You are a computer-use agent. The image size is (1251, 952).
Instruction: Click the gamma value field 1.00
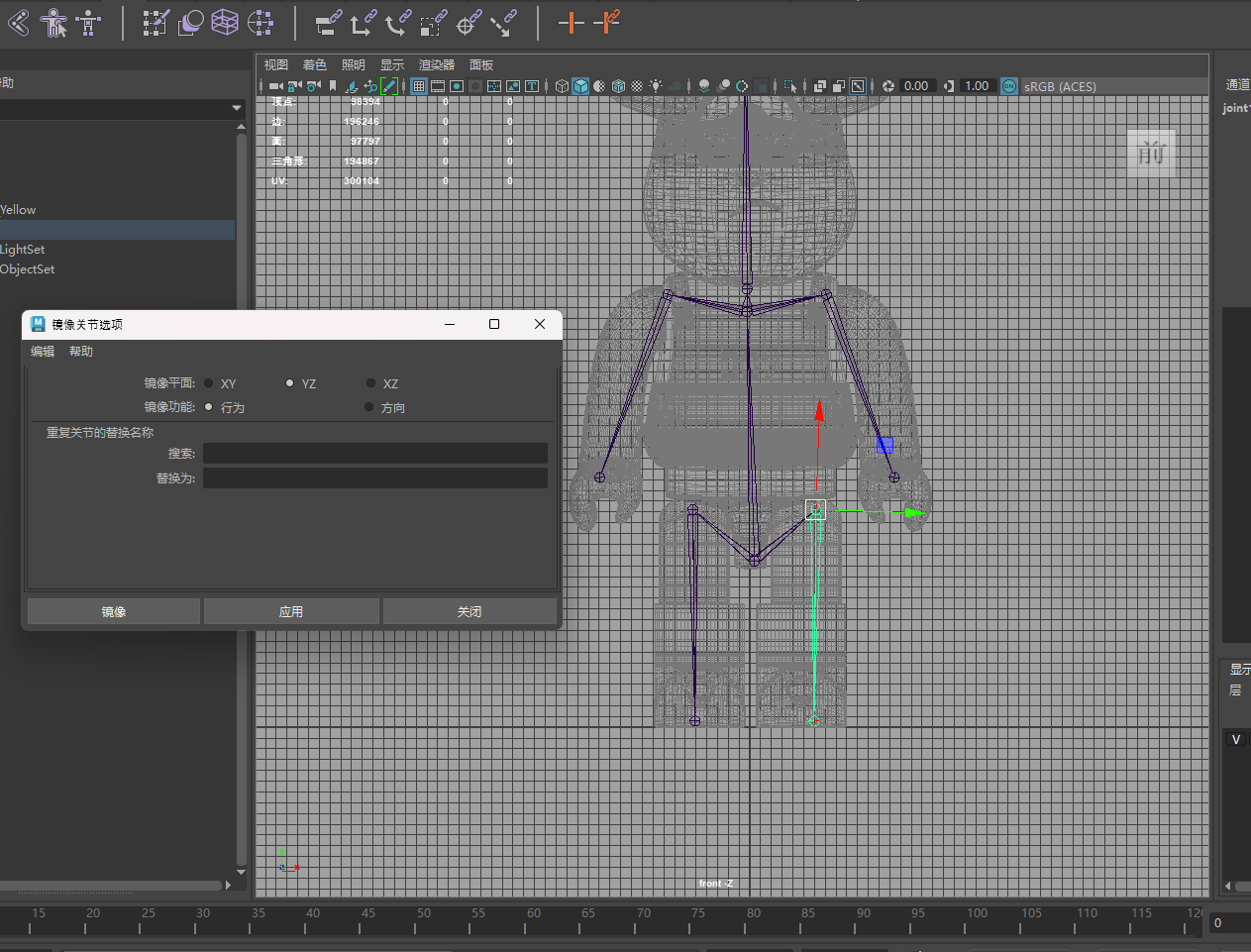click(x=977, y=86)
